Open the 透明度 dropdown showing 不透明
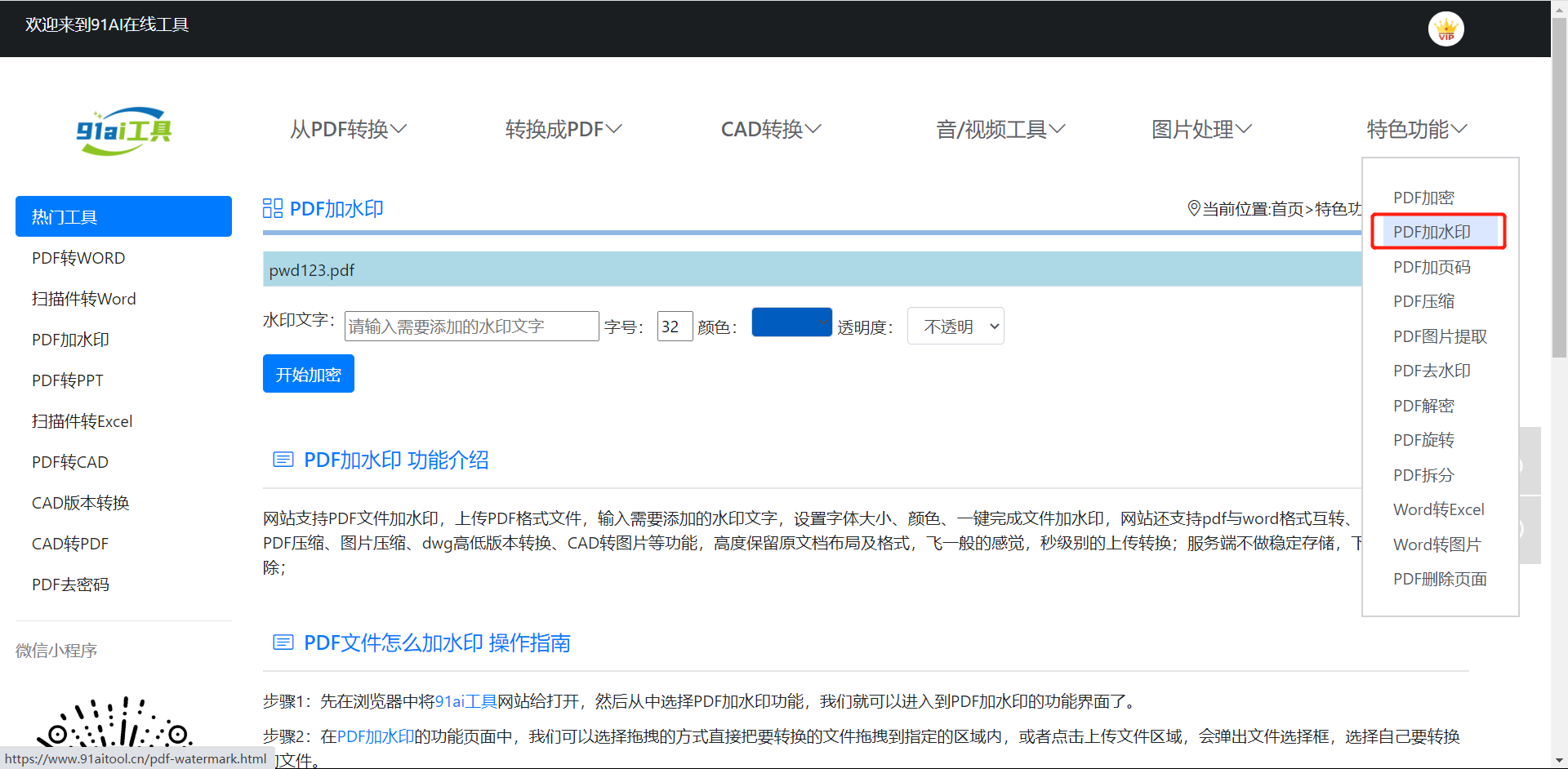 pyautogui.click(x=955, y=327)
